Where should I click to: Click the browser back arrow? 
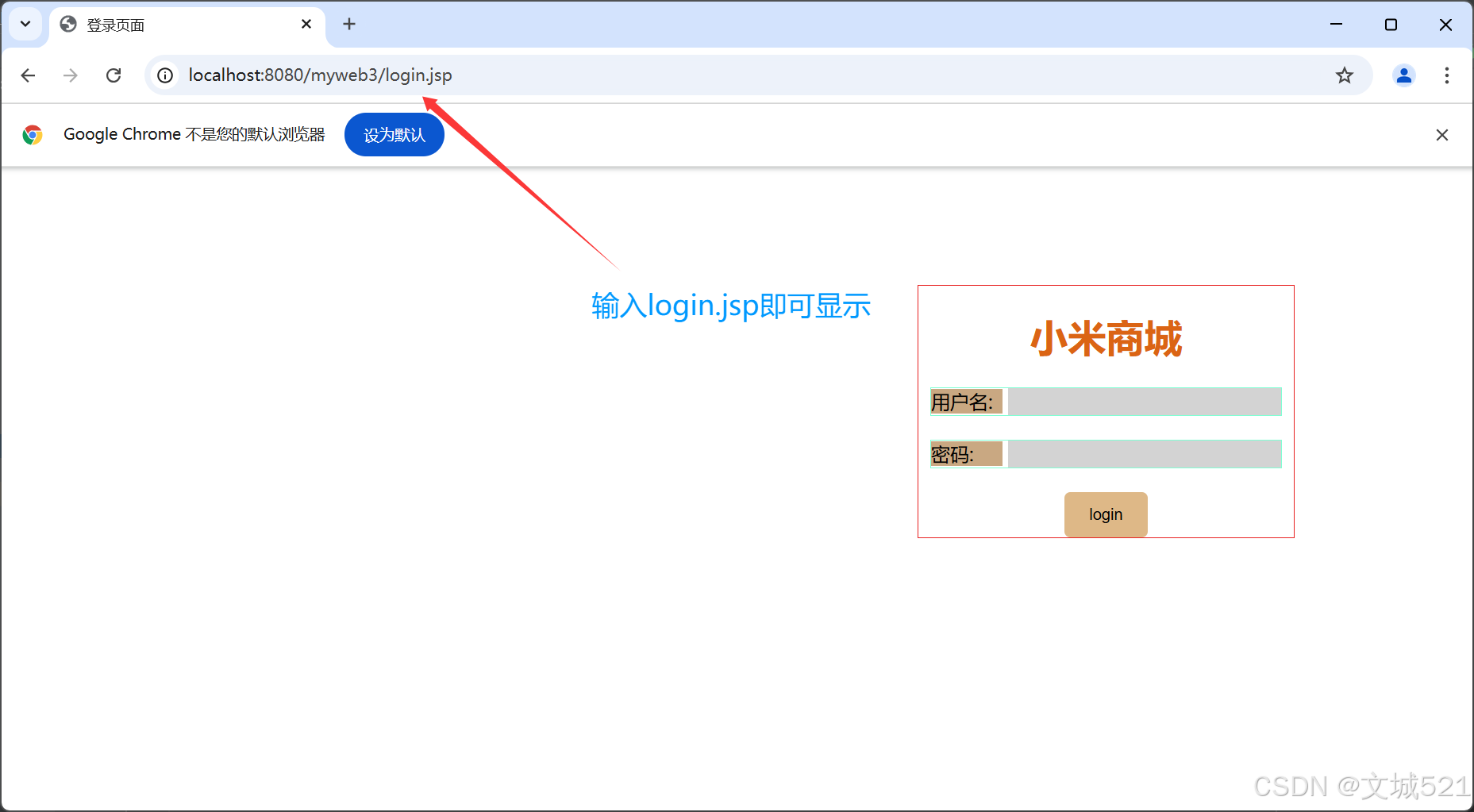28,75
